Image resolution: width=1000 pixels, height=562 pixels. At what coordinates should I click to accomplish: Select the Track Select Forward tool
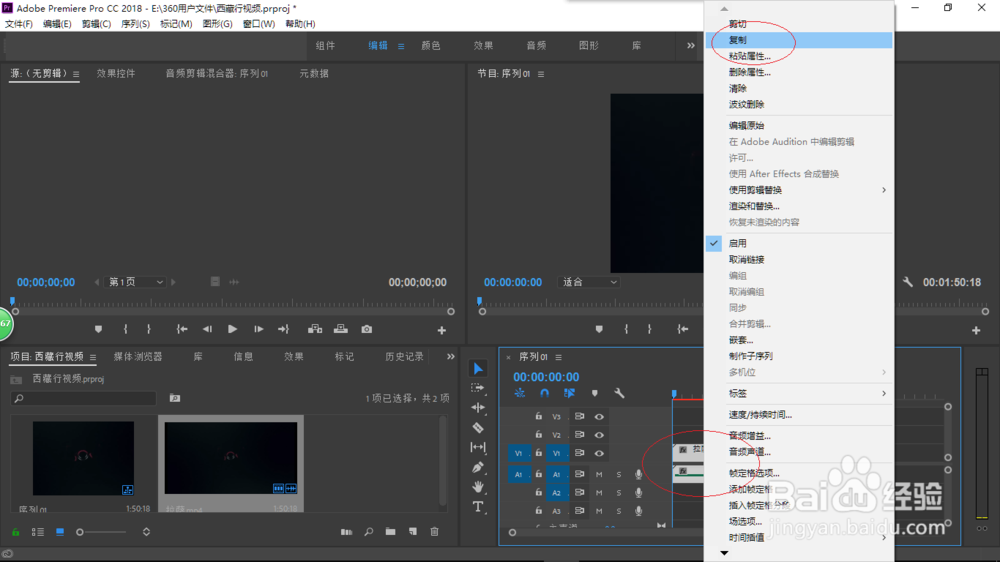coord(477,388)
